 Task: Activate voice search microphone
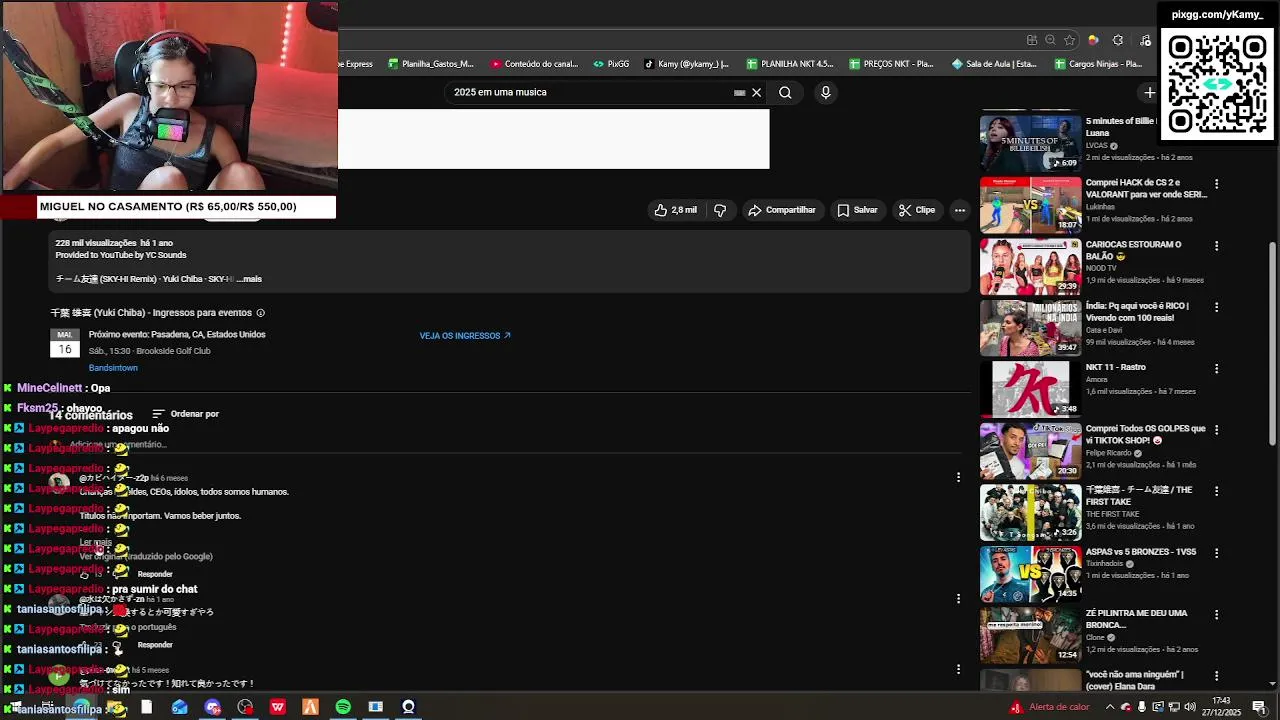(x=825, y=92)
